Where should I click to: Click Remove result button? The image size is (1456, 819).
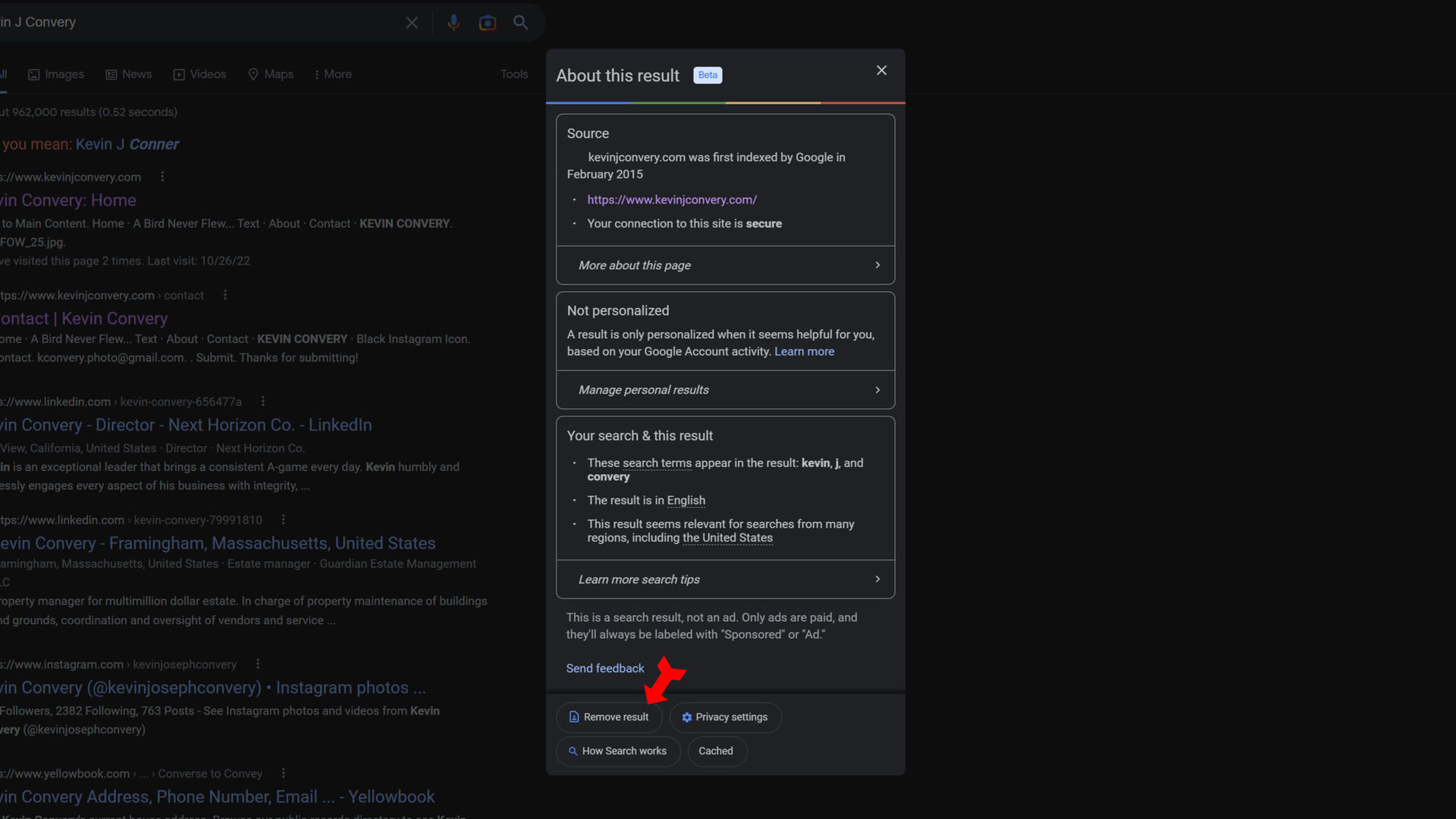click(x=609, y=716)
